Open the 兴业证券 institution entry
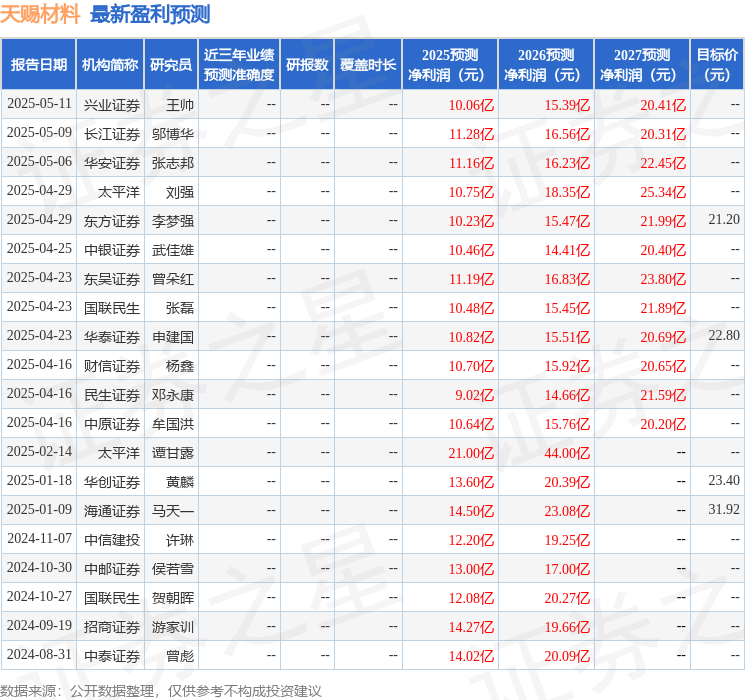The image size is (745, 700). [111, 104]
